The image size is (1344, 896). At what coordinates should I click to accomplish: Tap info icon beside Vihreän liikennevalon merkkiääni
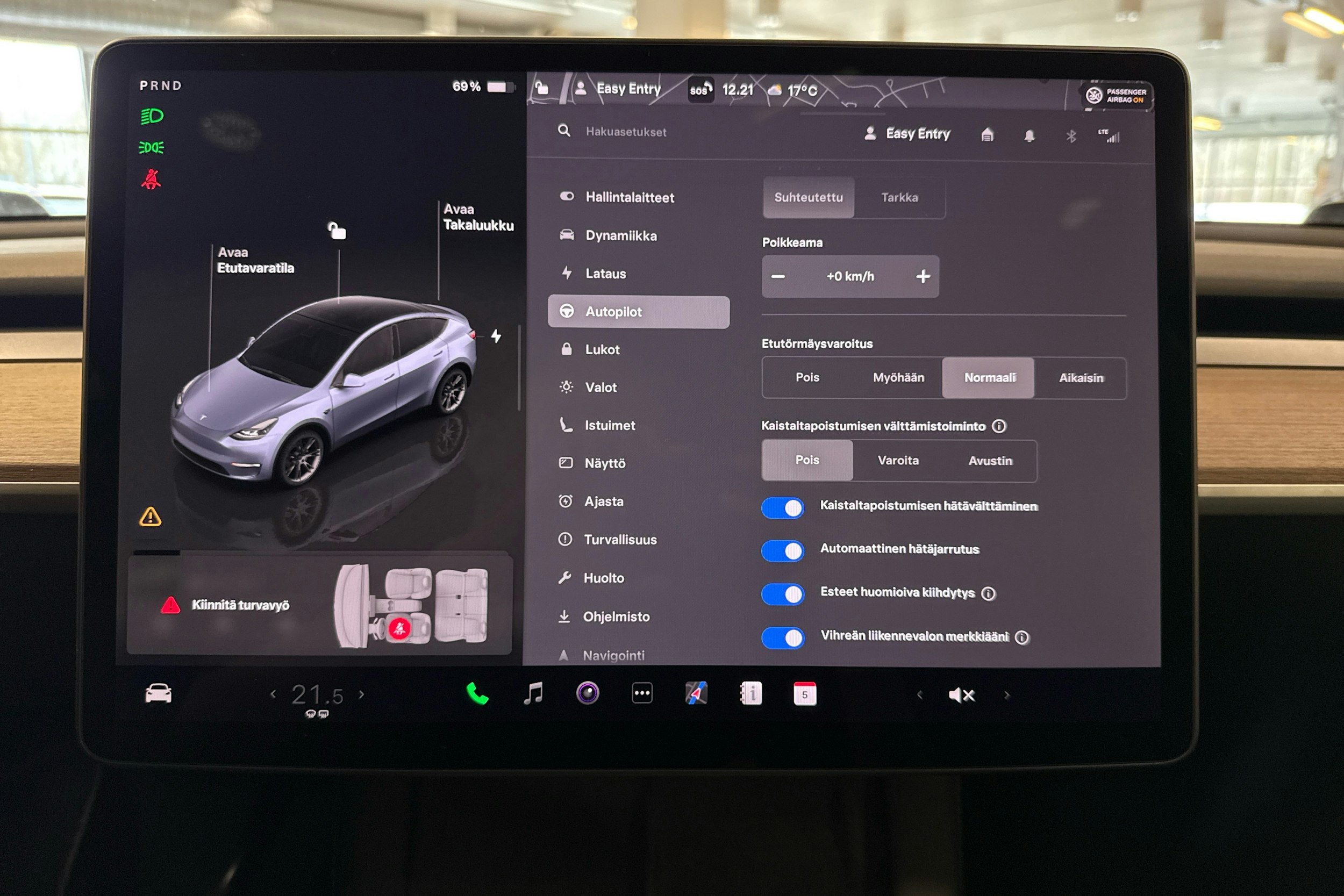click(x=1022, y=637)
